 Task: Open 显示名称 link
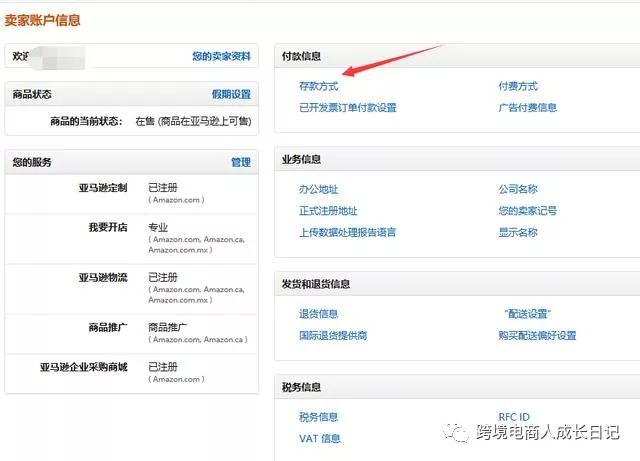pos(518,232)
